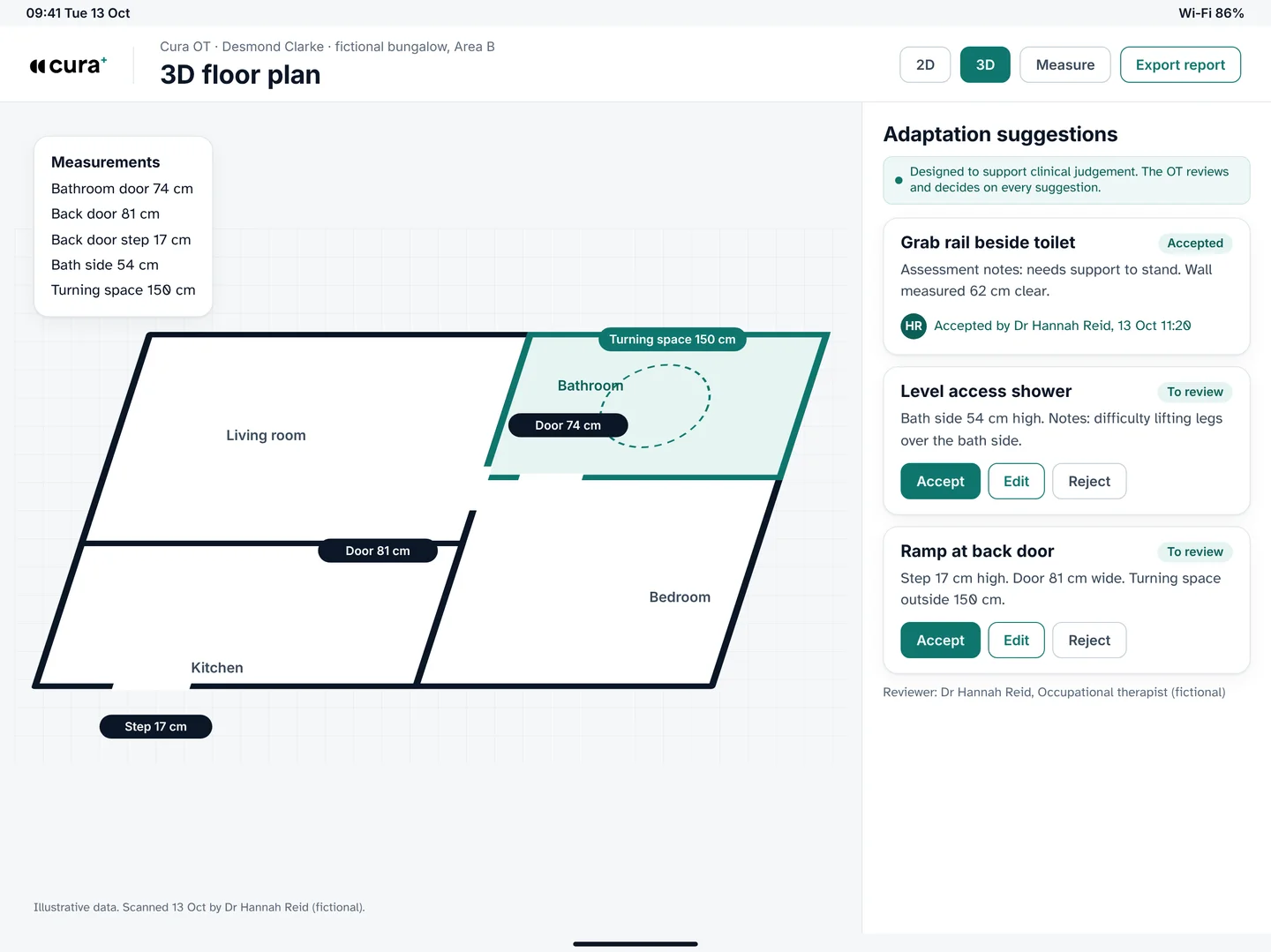Select the 3D view toggle
The image size is (1271, 952).
[x=985, y=65]
